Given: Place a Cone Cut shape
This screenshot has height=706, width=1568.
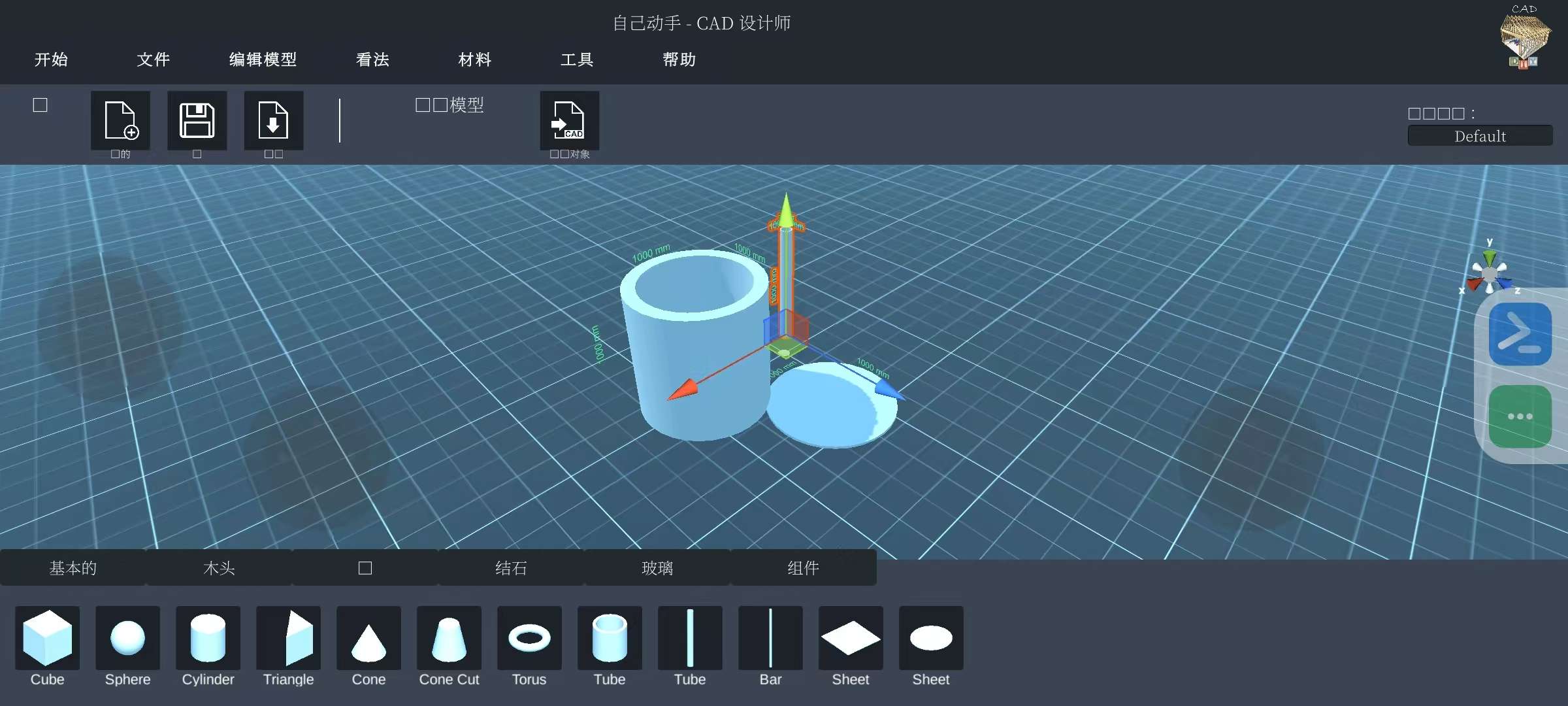Looking at the screenshot, I should [x=449, y=637].
